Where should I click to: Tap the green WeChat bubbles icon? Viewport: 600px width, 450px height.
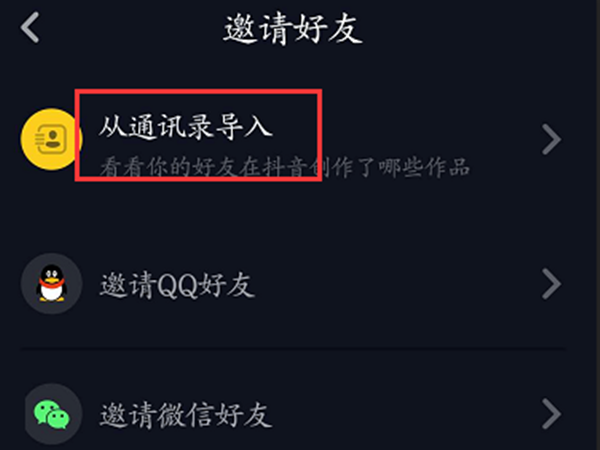click(x=52, y=414)
